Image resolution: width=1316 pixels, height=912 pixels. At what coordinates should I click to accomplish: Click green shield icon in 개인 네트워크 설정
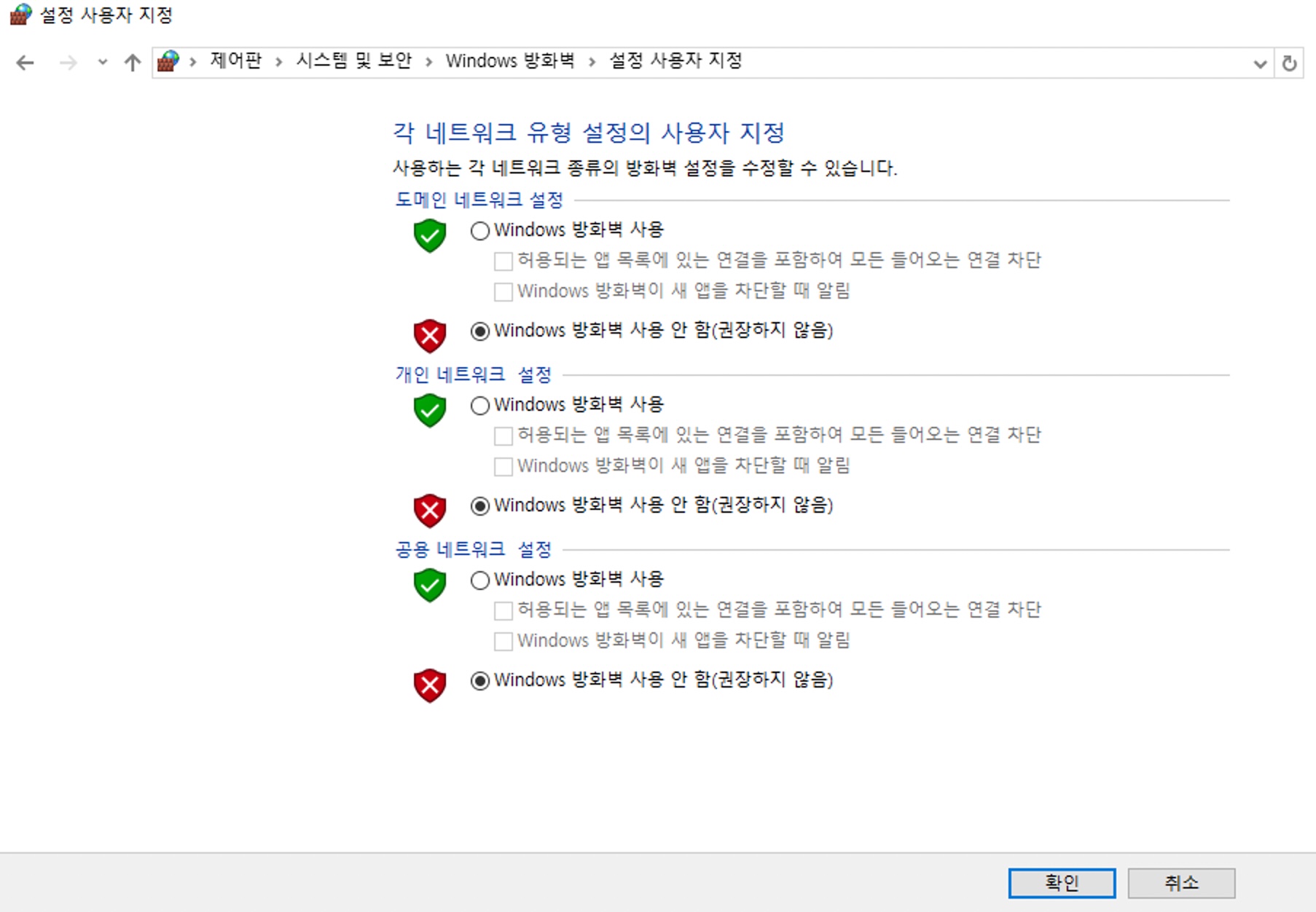[430, 410]
